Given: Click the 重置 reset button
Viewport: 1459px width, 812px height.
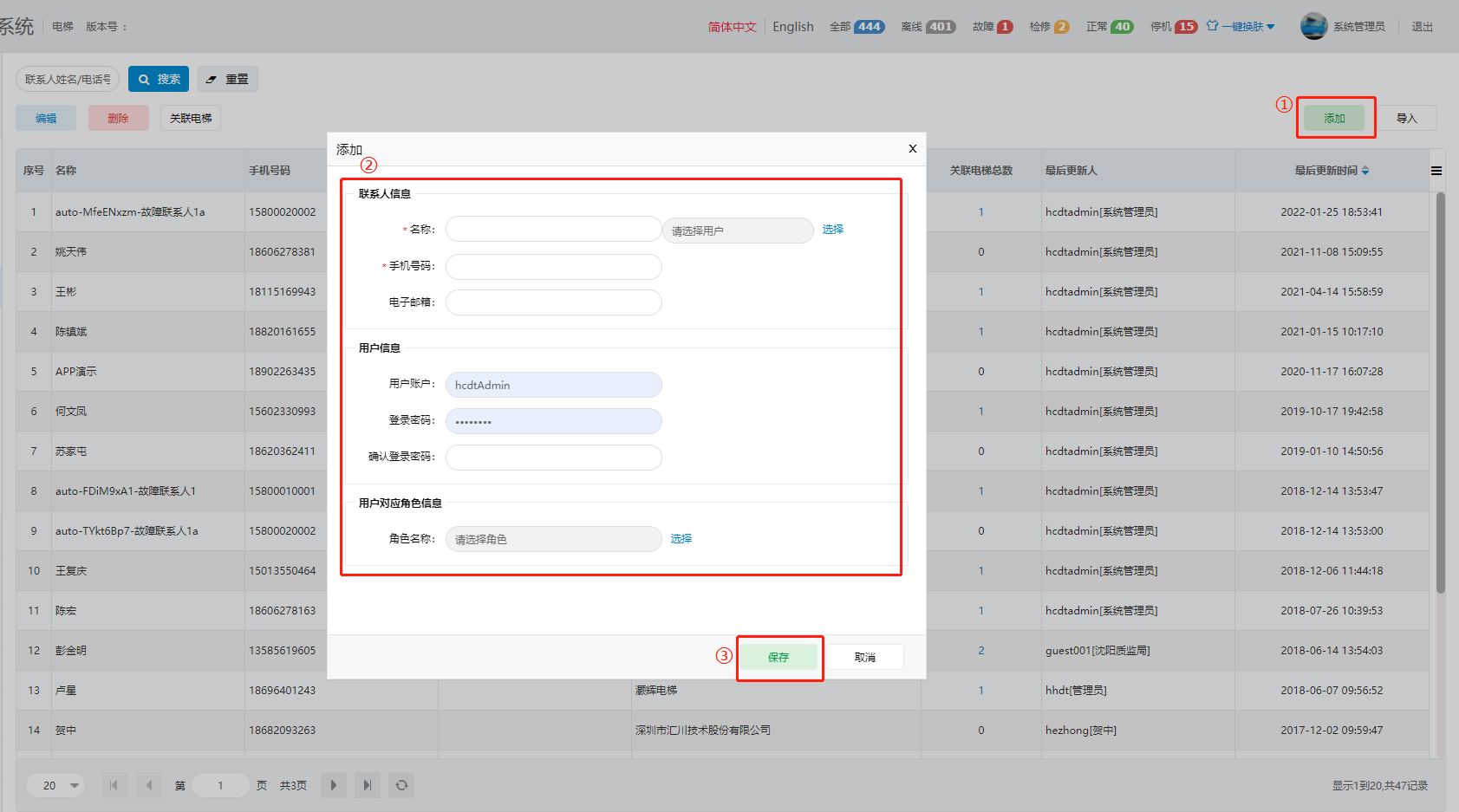Looking at the screenshot, I should [228, 79].
